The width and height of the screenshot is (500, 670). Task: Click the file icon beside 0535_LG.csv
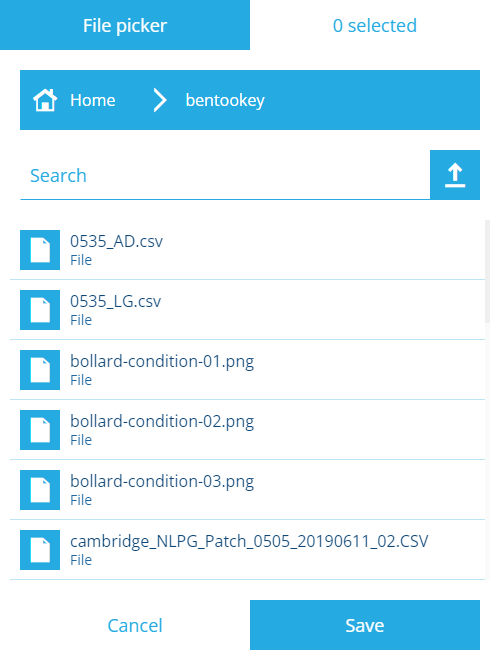pyautogui.click(x=40, y=310)
